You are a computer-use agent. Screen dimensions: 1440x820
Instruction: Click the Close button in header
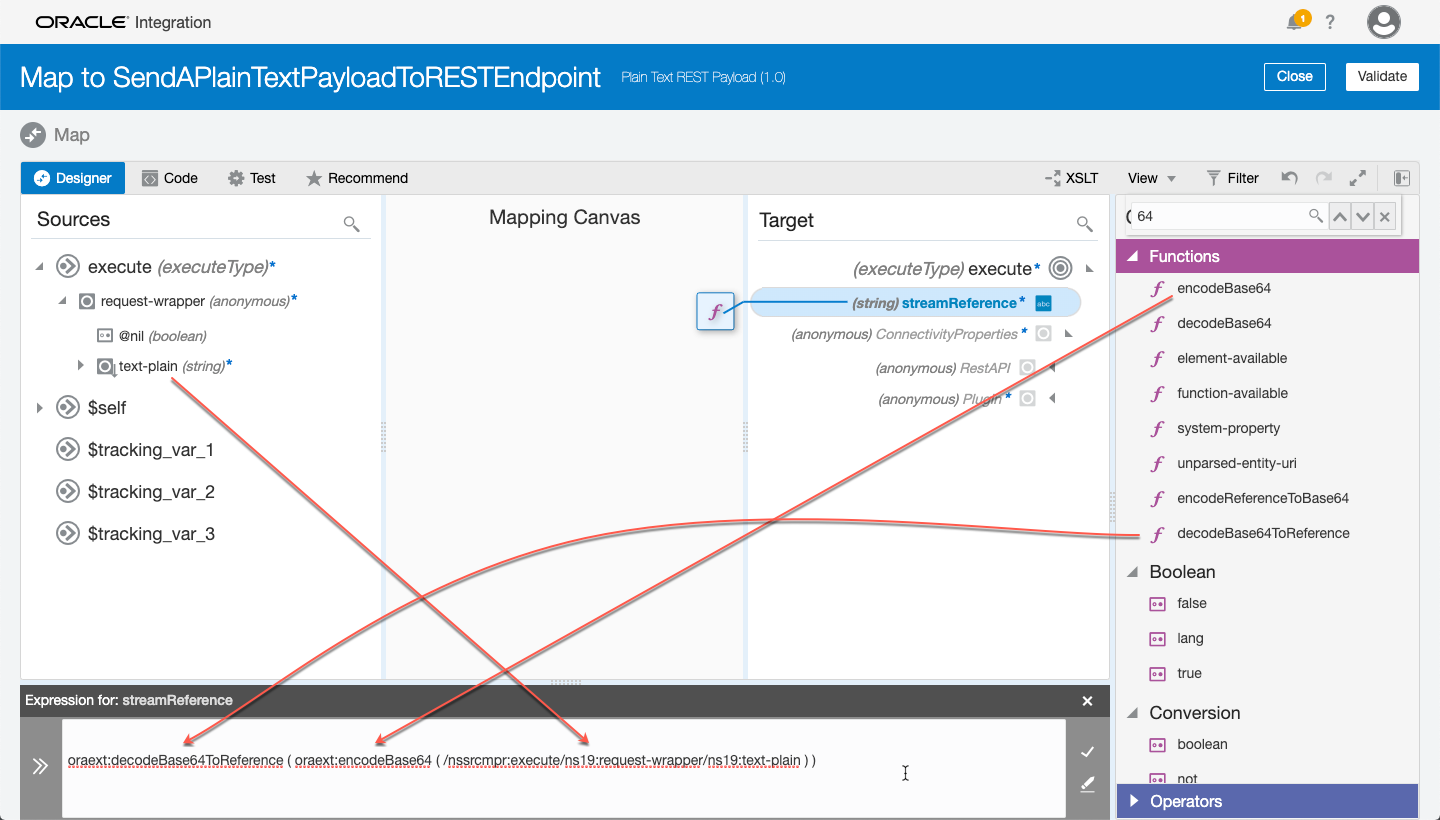pyautogui.click(x=1294, y=76)
